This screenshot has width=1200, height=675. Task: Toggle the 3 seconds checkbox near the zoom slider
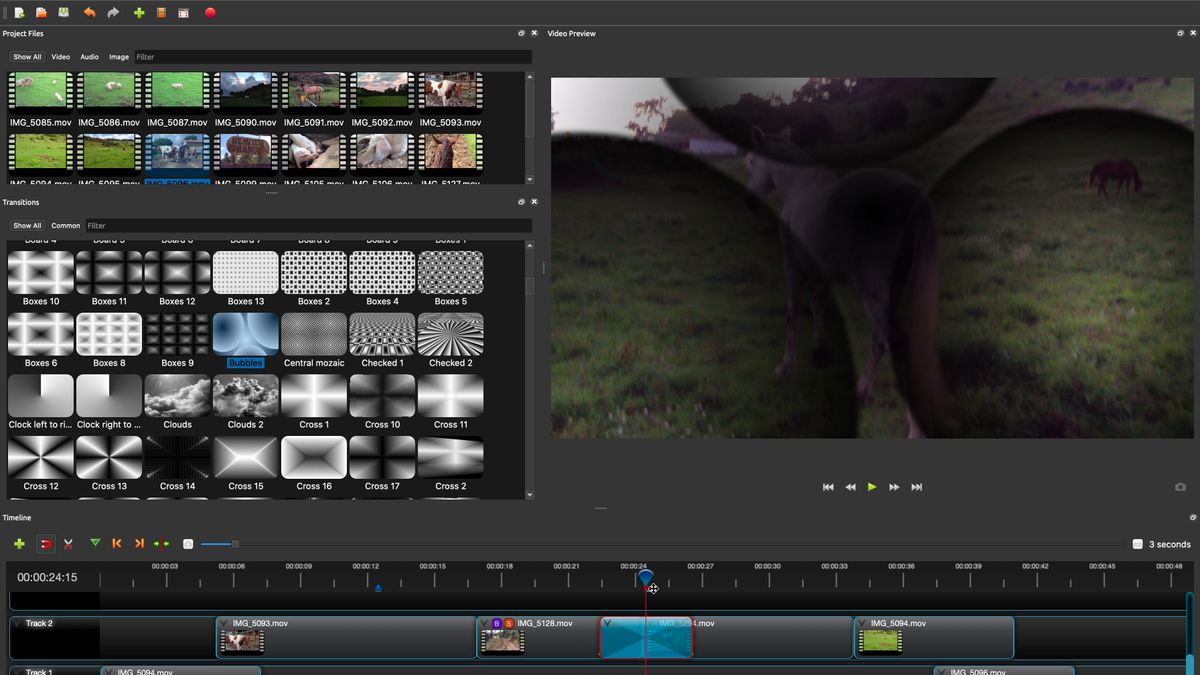click(x=1137, y=544)
